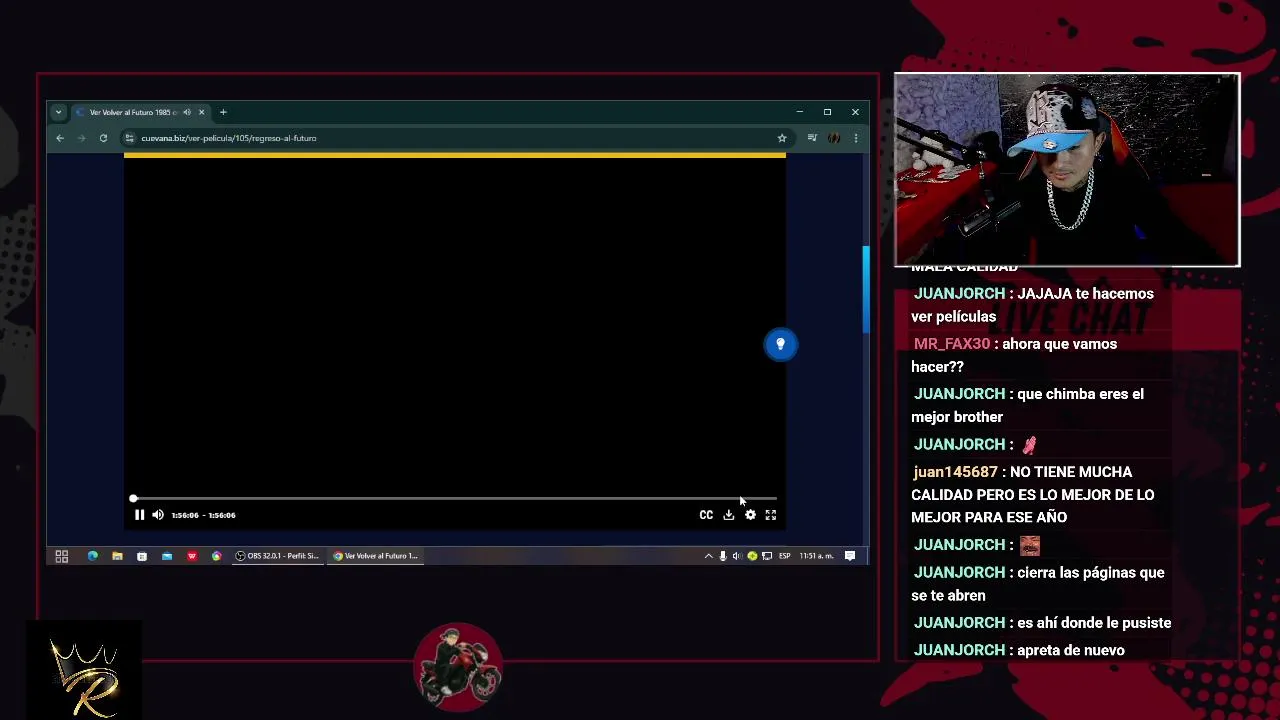Pause the video with the pause button
Image resolution: width=1280 pixels, height=720 pixels.
click(139, 515)
